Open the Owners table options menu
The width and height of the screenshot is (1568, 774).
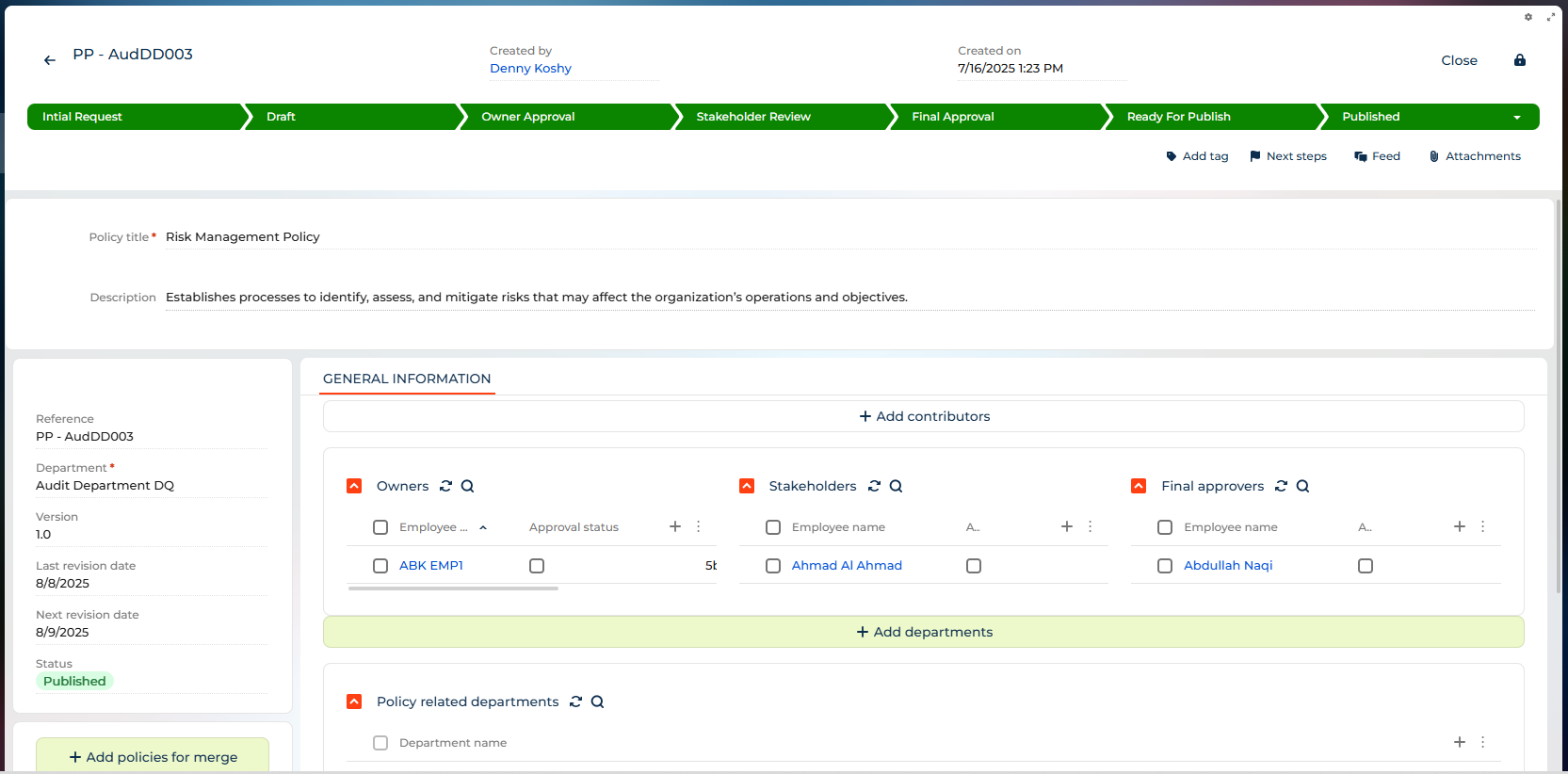point(698,526)
